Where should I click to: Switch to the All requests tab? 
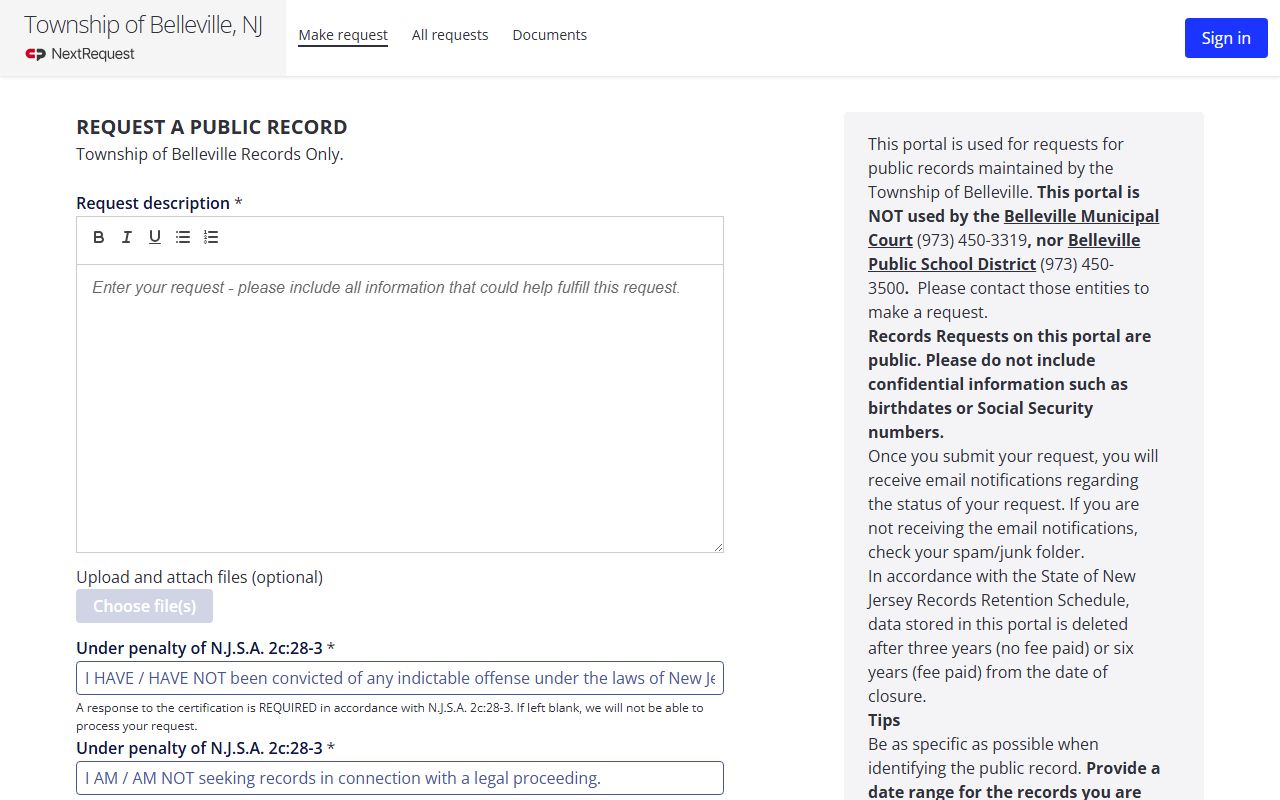click(x=450, y=35)
